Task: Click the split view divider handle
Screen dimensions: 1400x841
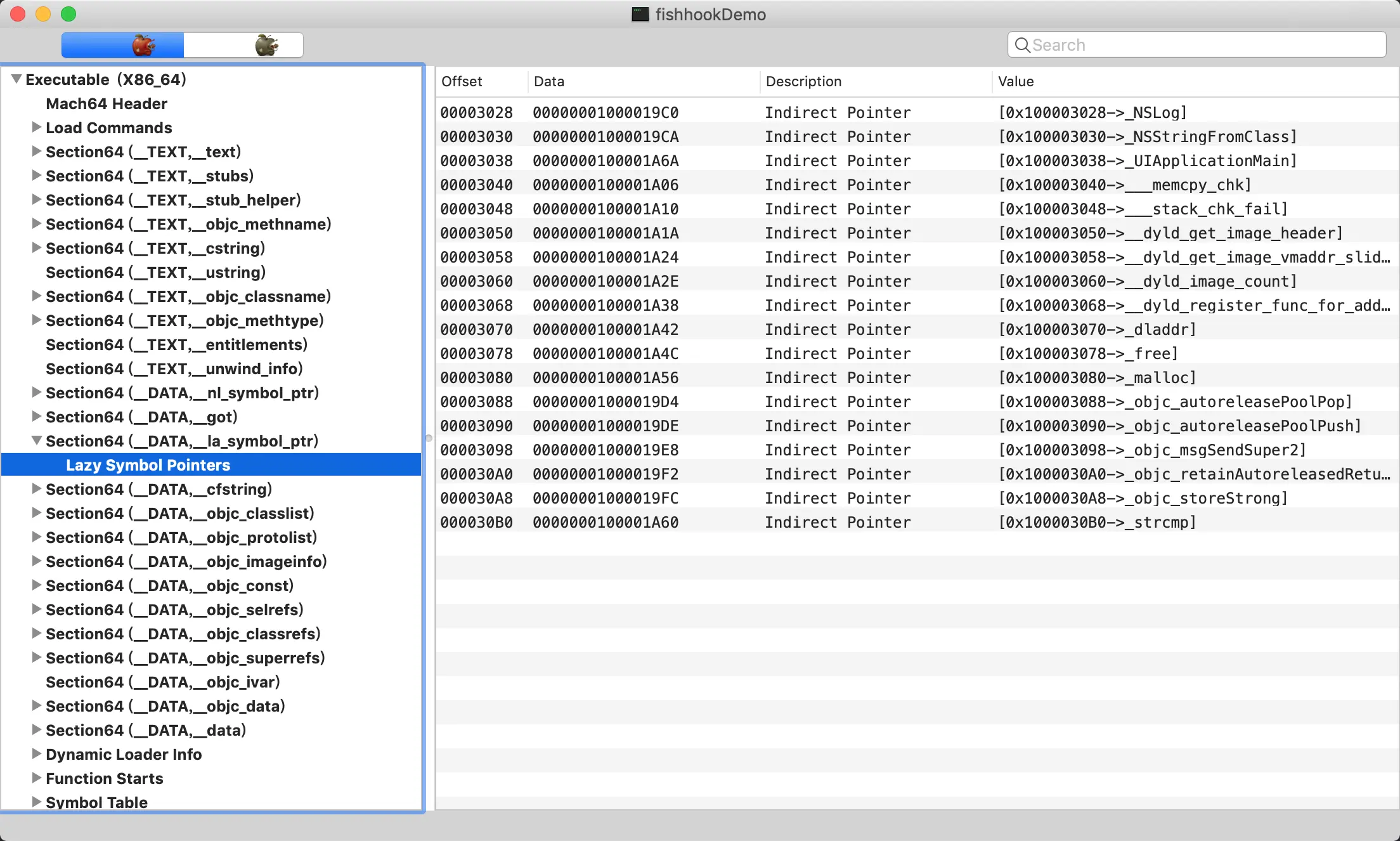Action: tap(429, 438)
